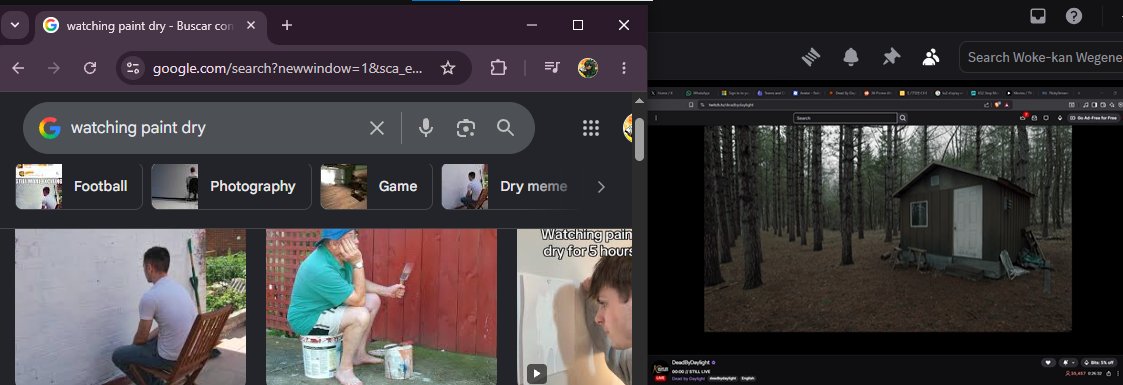Clear the Google search query

[377, 128]
